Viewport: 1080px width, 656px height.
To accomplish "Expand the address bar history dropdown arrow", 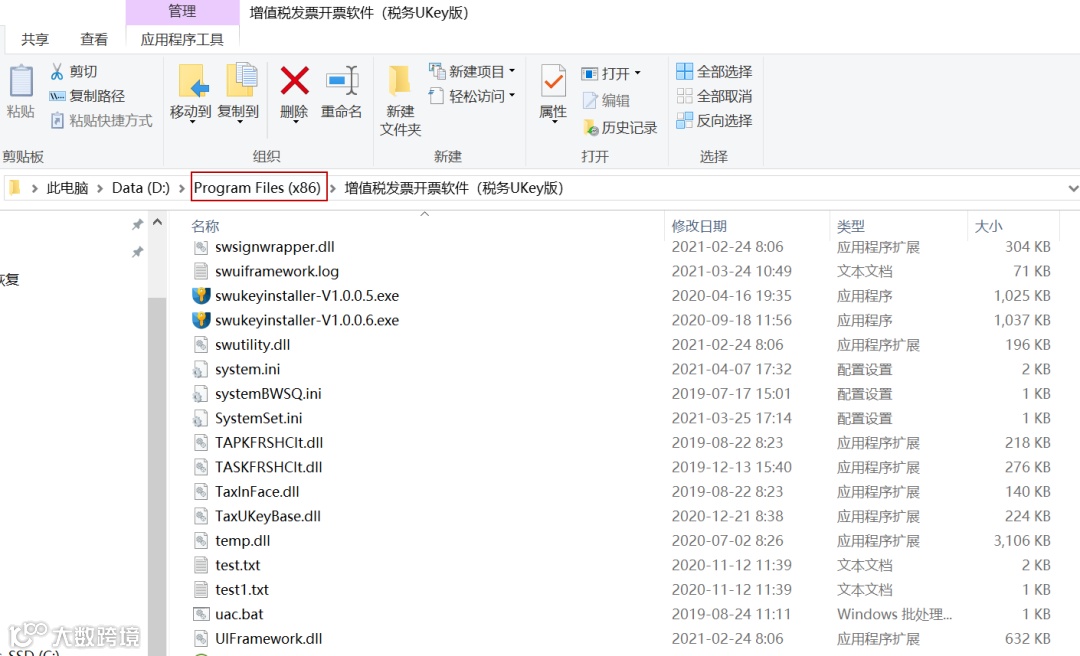I will [x=1072, y=188].
